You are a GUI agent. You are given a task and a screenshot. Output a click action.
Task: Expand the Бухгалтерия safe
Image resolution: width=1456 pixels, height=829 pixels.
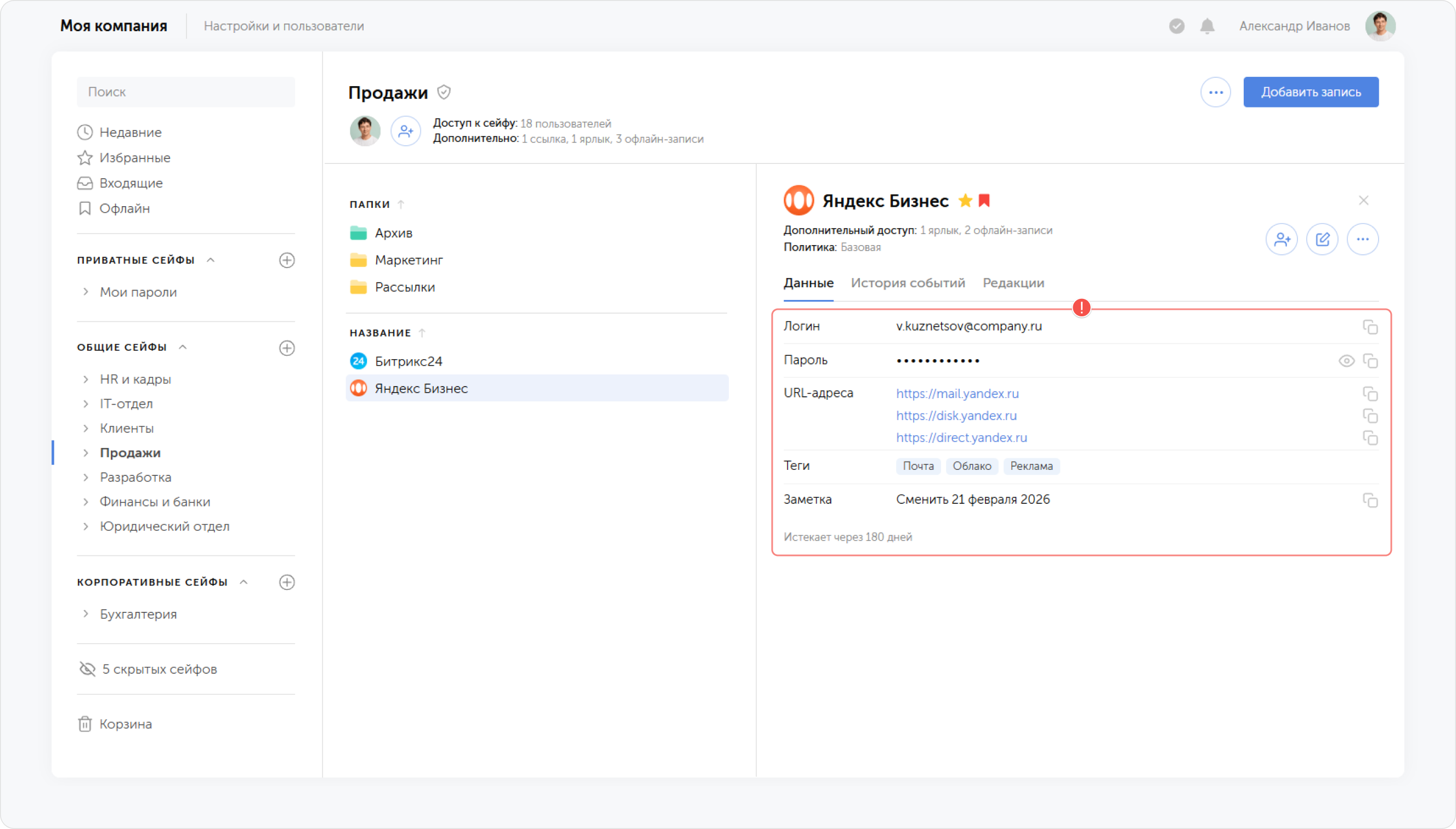(86, 614)
